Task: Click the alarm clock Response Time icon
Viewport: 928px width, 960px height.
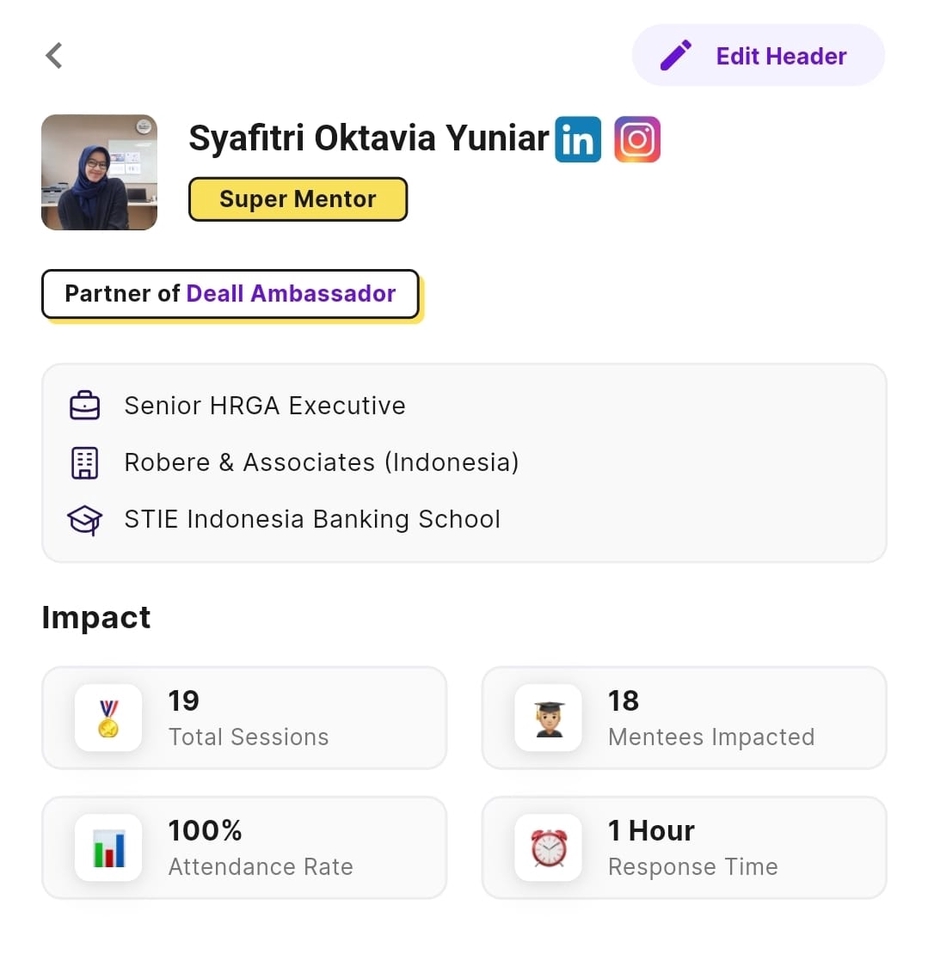Action: tap(548, 848)
